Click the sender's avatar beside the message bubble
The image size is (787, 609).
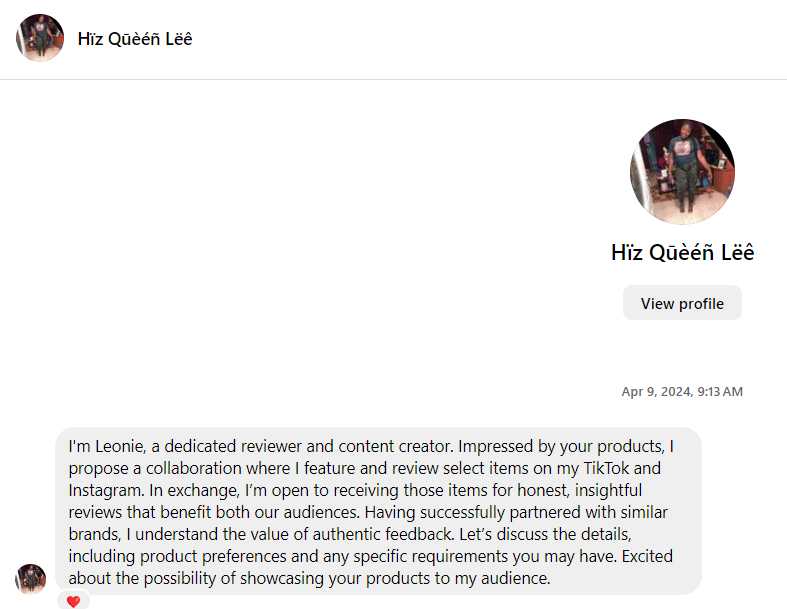click(31, 578)
